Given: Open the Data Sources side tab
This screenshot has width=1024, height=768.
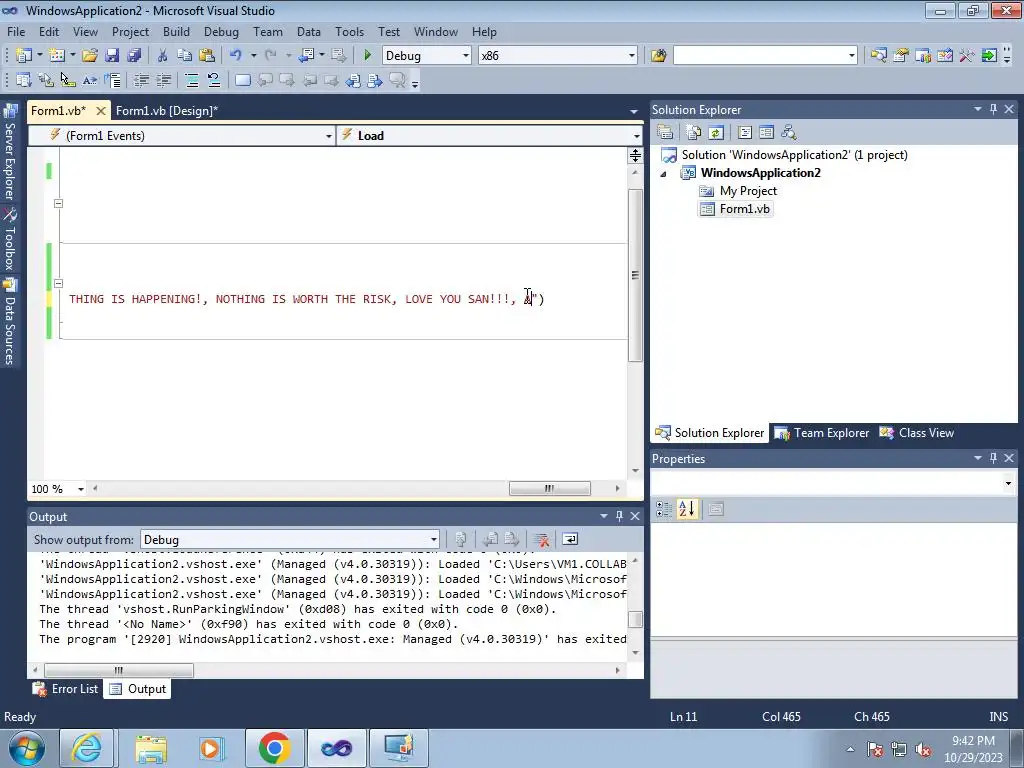Looking at the screenshot, I should pyautogui.click(x=10, y=322).
